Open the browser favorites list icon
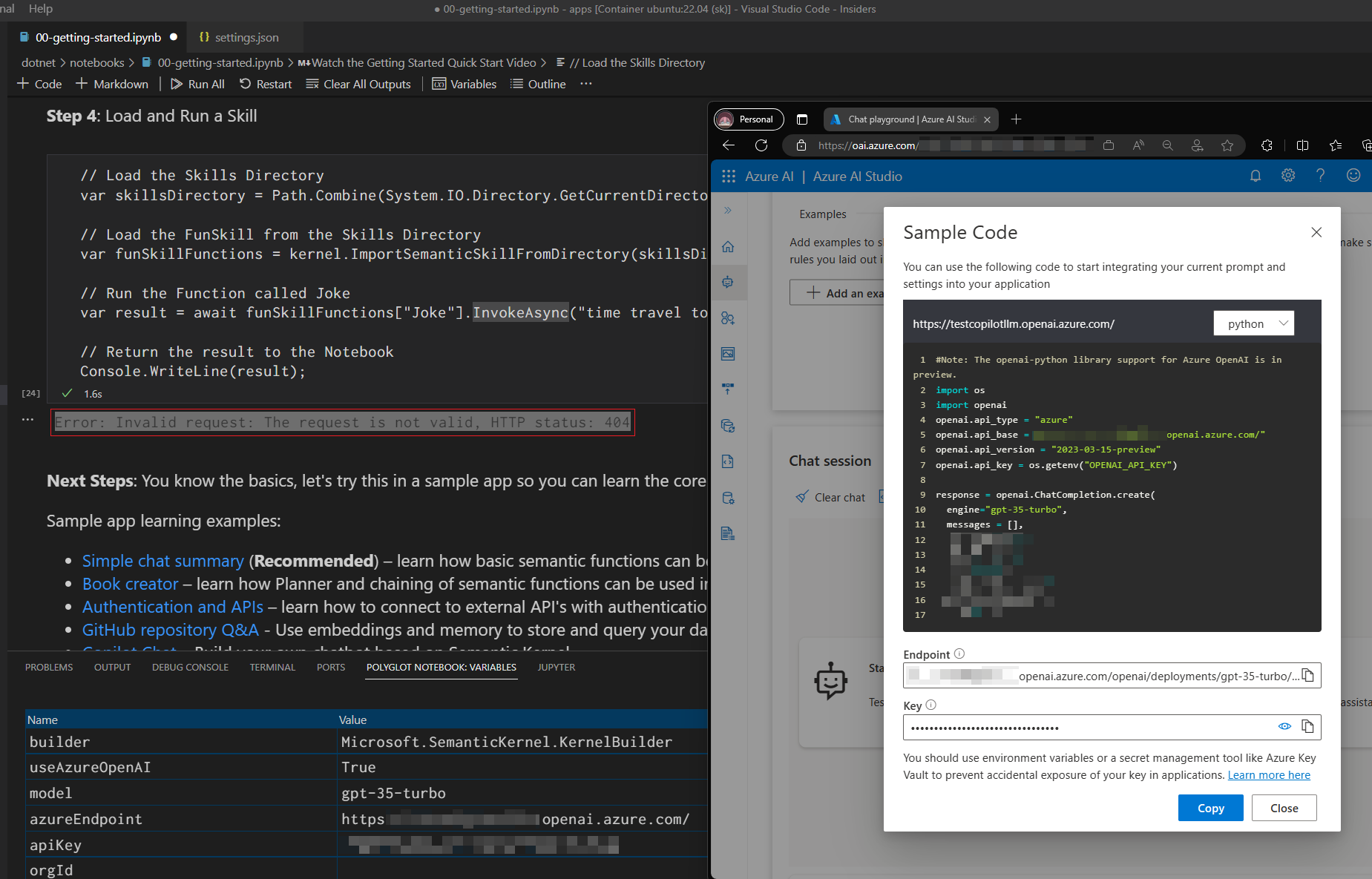Screen dimensions: 1372x879 (1336, 145)
